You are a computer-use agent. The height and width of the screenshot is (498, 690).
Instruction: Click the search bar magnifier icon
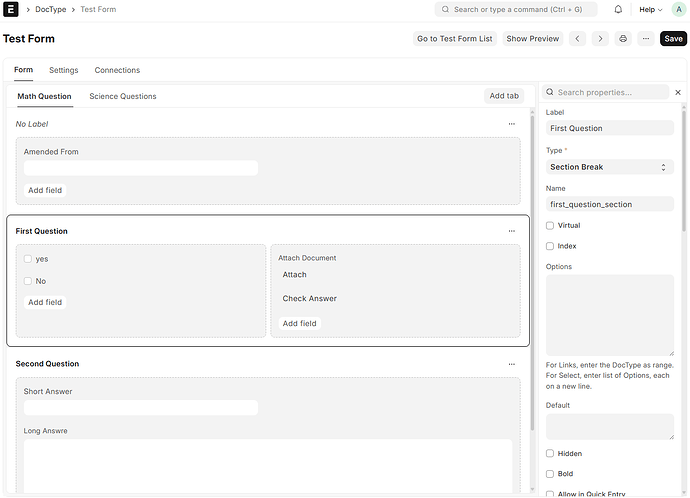(x=445, y=9)
